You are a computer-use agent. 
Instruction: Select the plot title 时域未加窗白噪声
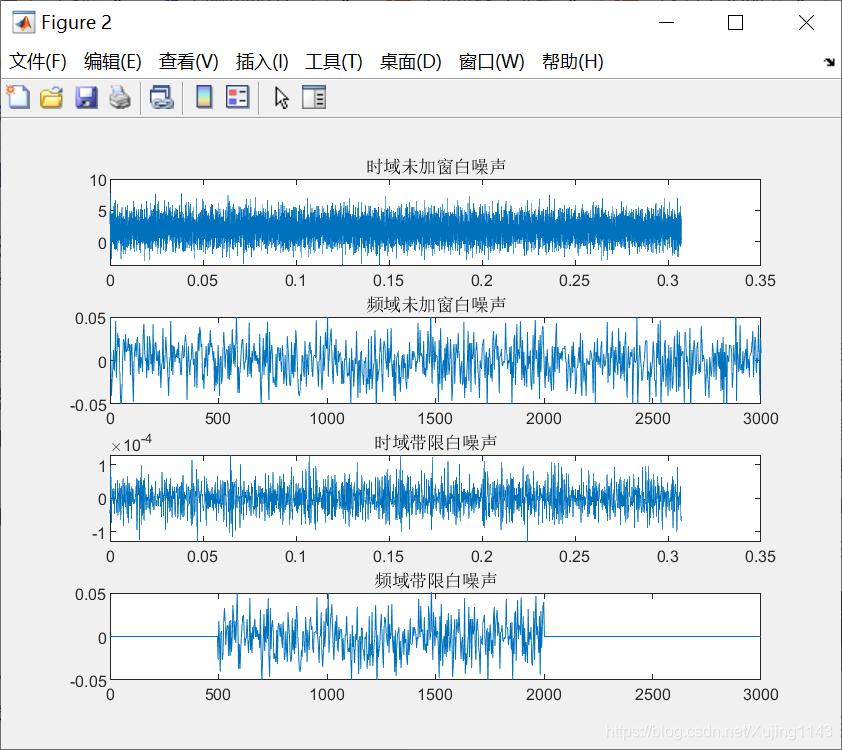click(435, 166)
